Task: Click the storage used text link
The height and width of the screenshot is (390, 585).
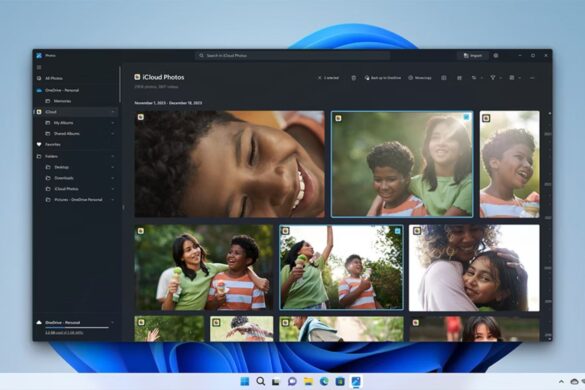Action: (64, 333)
